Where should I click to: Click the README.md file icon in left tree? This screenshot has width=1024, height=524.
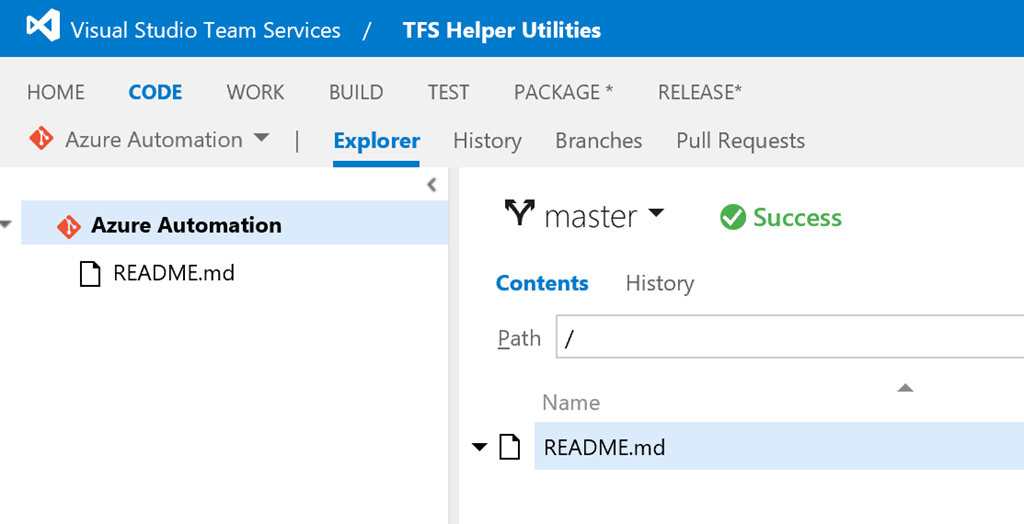[90, 273]
